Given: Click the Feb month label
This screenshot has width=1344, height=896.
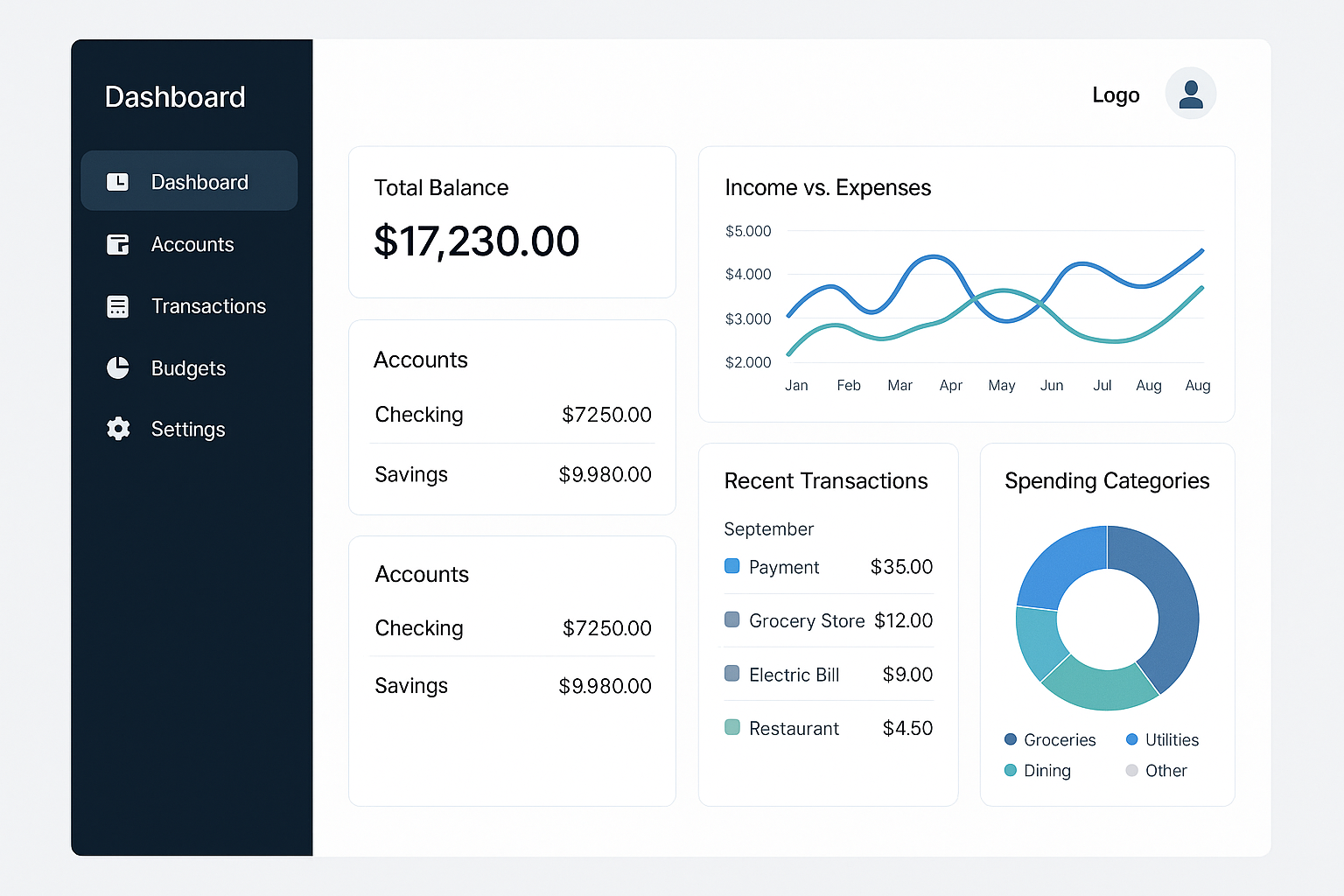Looking at the screenshot, I should tap(849, 385).
